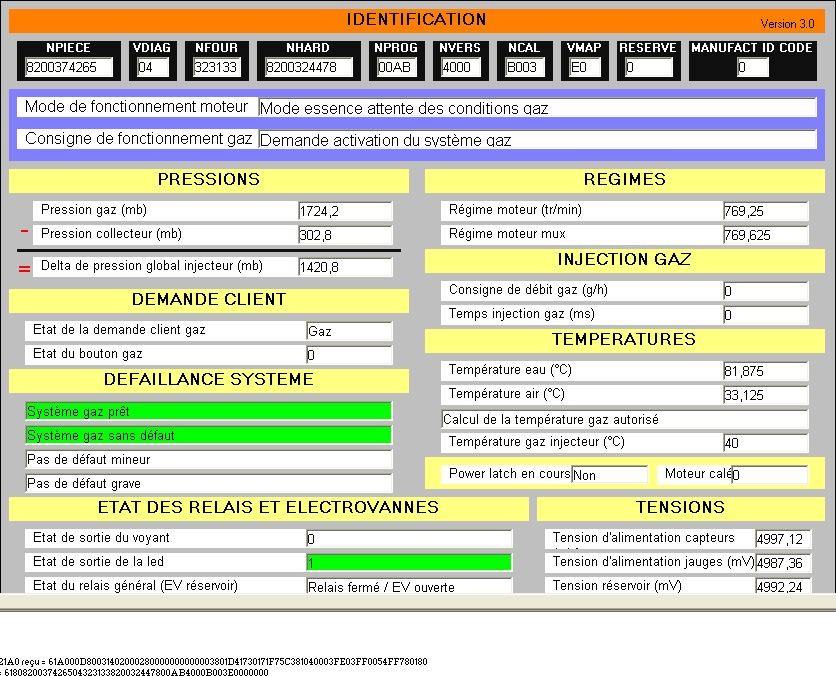Select the green Système gaz sans défaut bar
836x676 pixels.
pos(208,435)
